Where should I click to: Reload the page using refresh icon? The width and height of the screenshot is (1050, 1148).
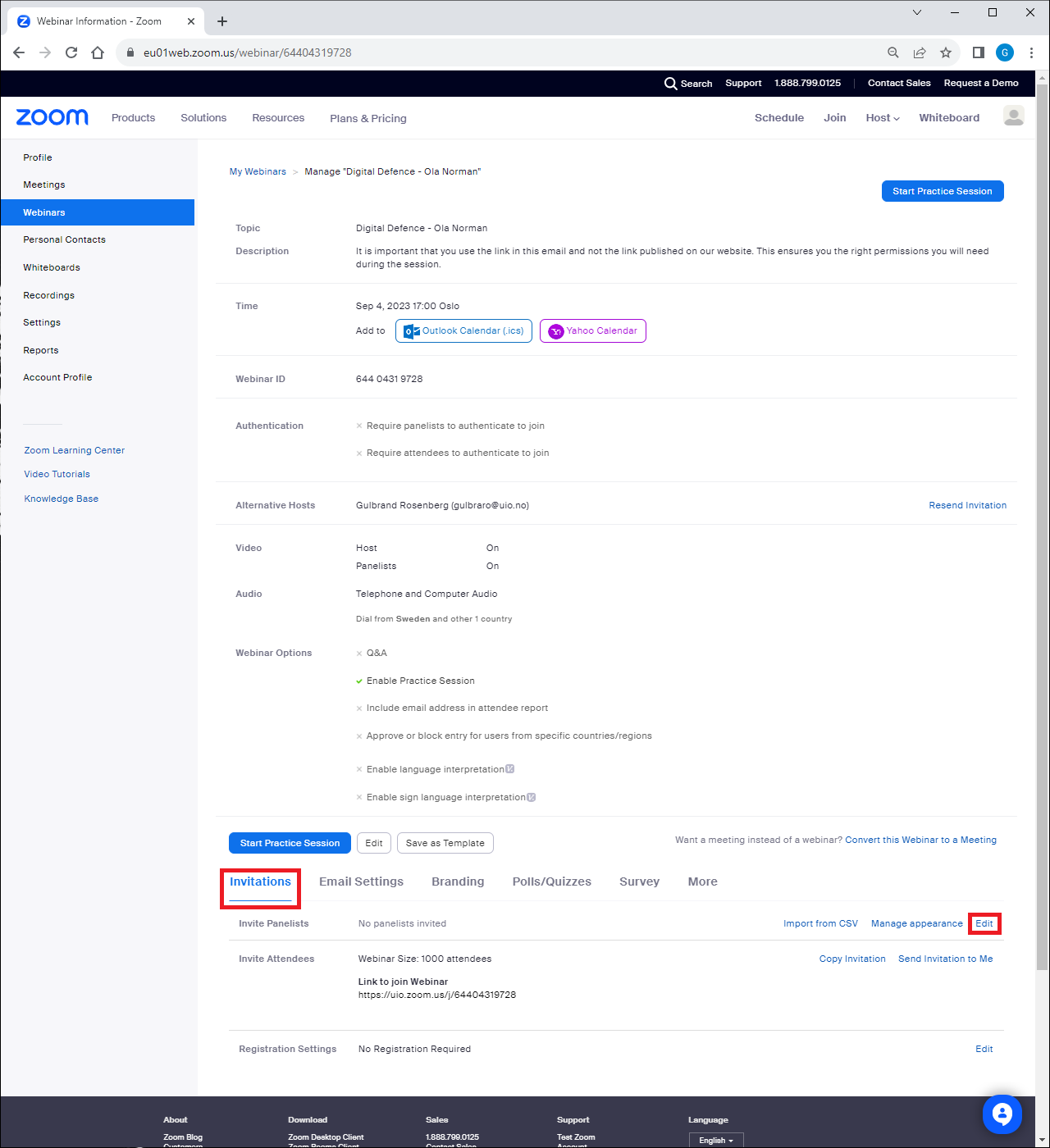click(x=71, y=52)
